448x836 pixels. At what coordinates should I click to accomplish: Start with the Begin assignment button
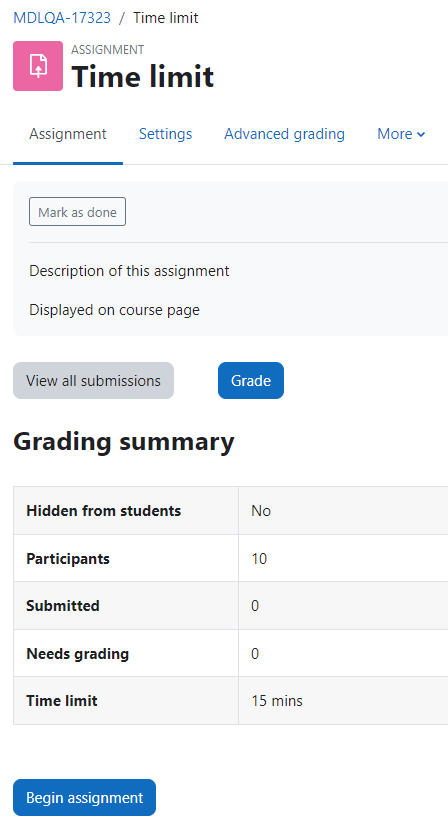point(84,798)
